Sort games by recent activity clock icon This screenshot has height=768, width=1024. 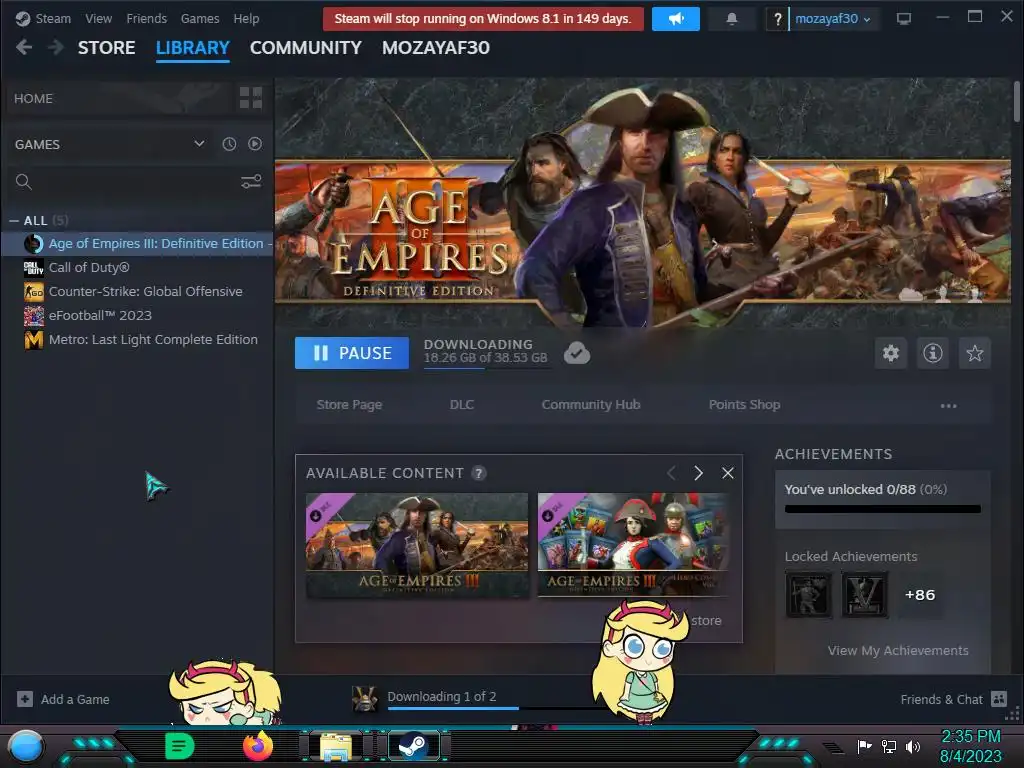pos(229,144)
